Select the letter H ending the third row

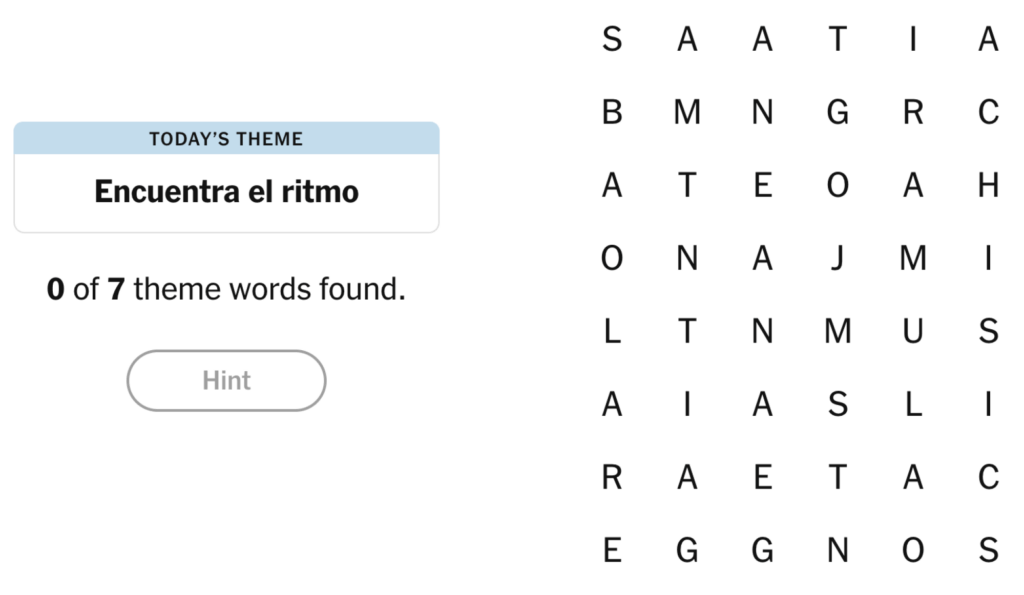(987, 184)
